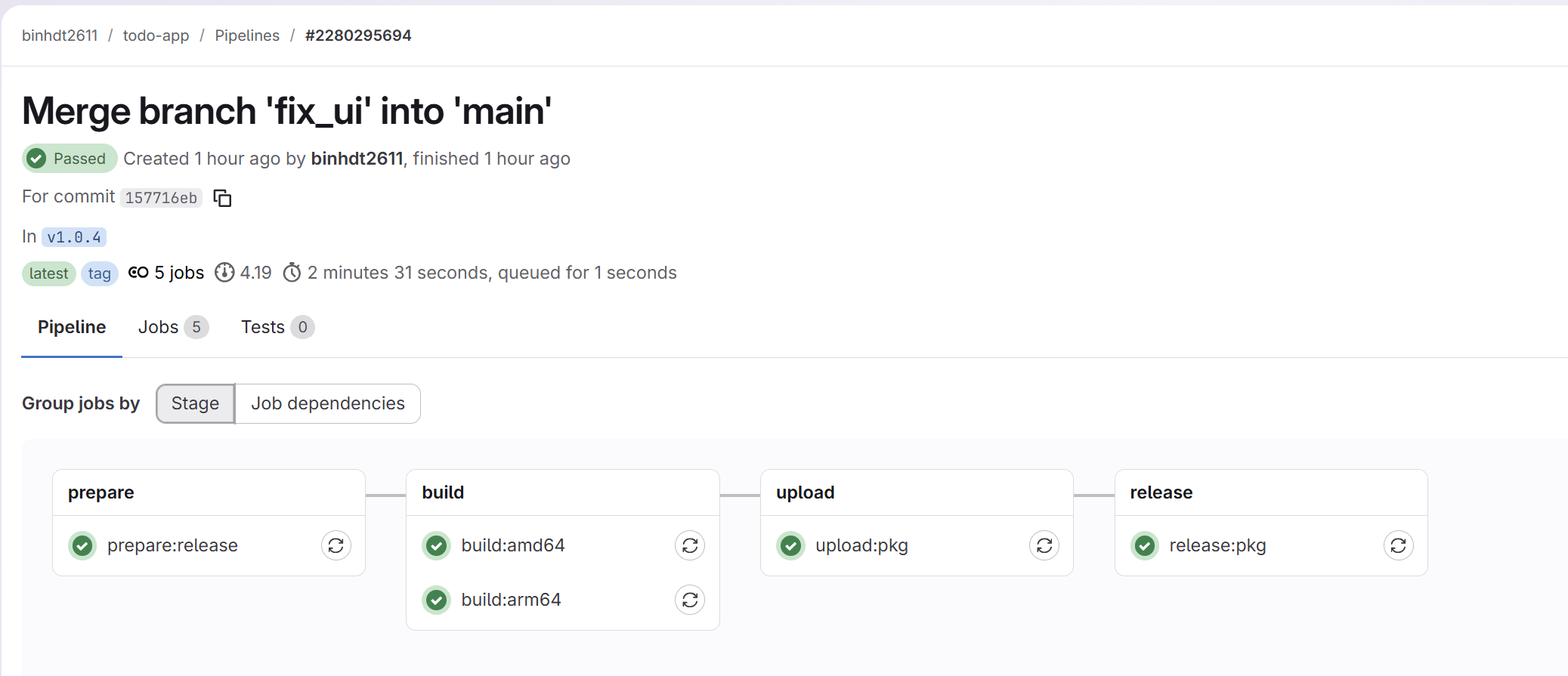Select the Pipeline tab
The width and height of the screenshot is (1568, 676).
coord(72,327)
